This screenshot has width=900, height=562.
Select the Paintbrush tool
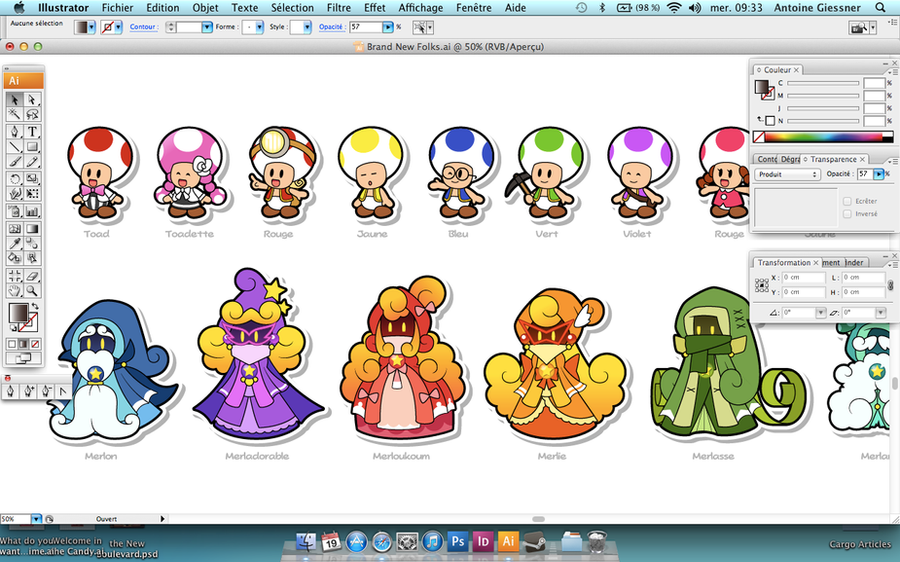coord(14,162)
